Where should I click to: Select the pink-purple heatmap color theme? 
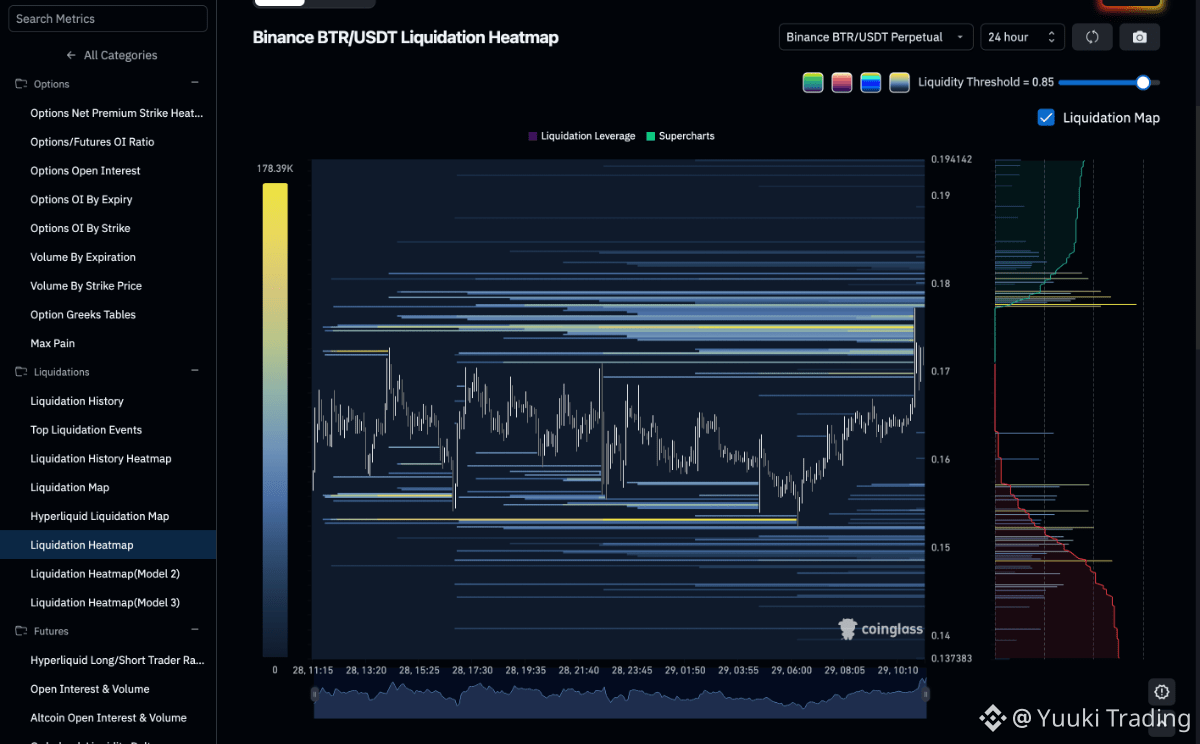click(x=842, y=82)
